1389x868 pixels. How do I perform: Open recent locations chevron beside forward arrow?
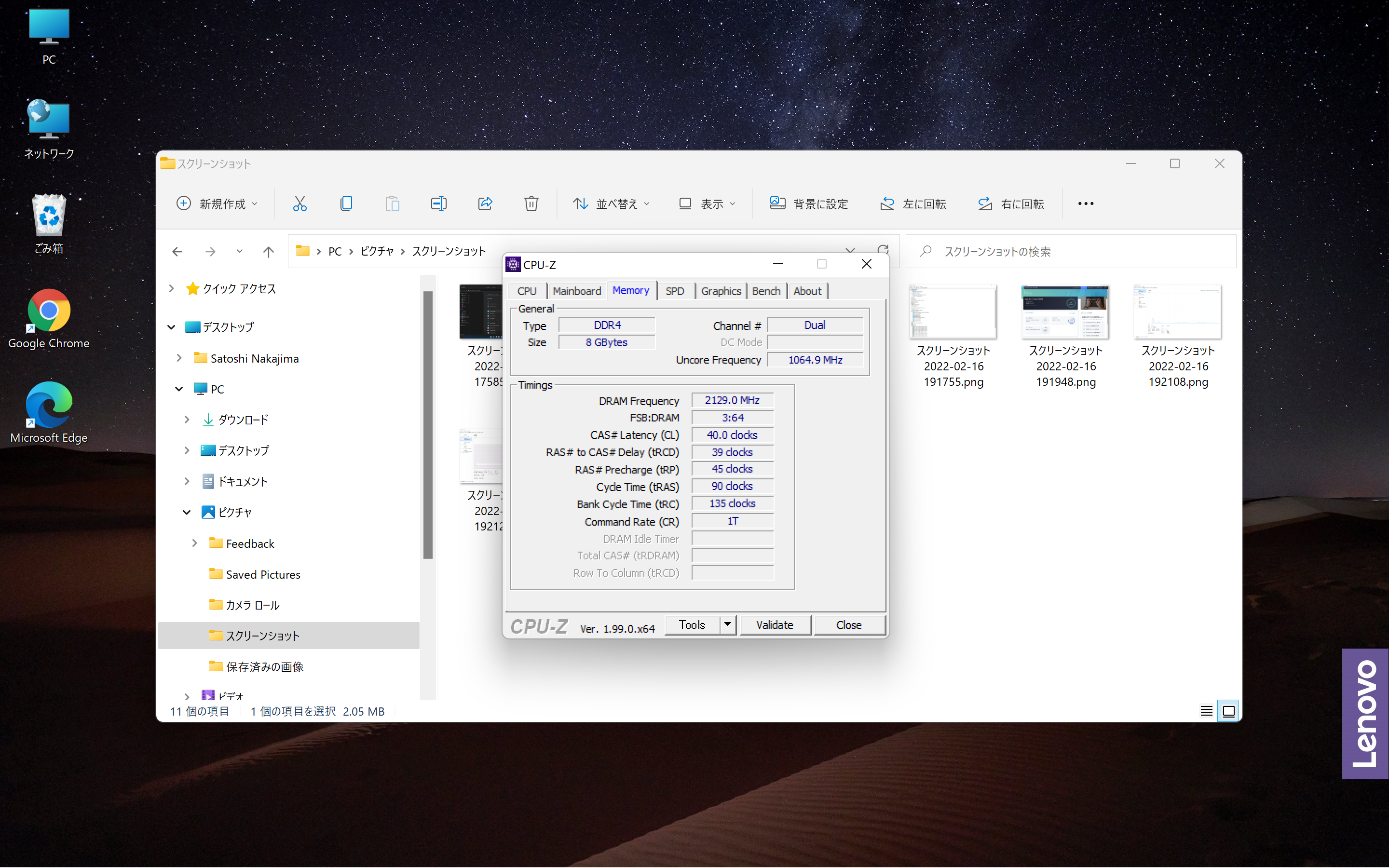(x=239, y=251)
